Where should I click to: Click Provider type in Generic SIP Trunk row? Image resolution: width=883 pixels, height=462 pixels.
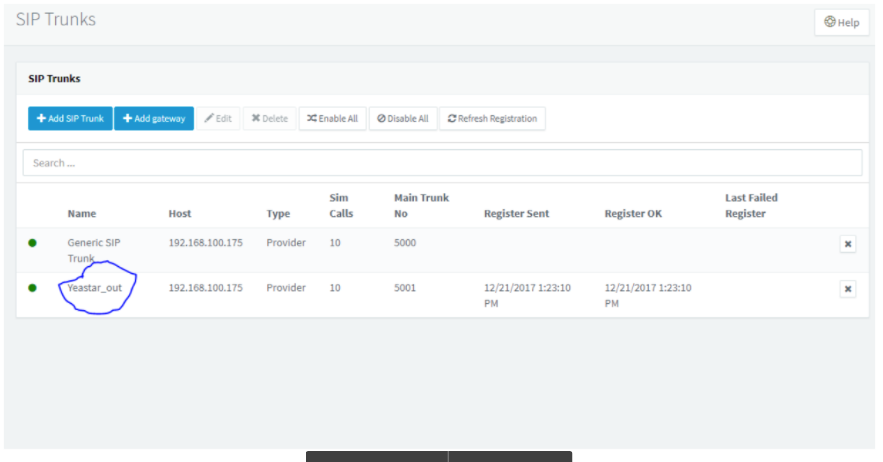(x=286, y=243)
